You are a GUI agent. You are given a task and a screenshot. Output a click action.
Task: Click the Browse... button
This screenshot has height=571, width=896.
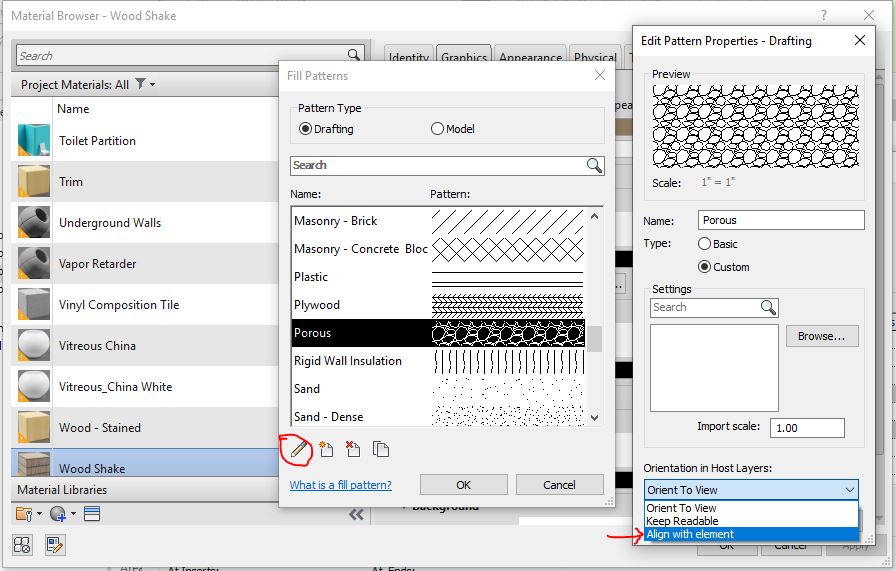click(822, 336)
